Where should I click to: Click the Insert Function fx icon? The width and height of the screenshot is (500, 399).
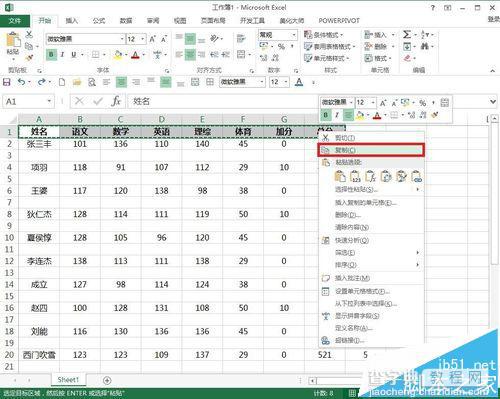coord(116,101)
